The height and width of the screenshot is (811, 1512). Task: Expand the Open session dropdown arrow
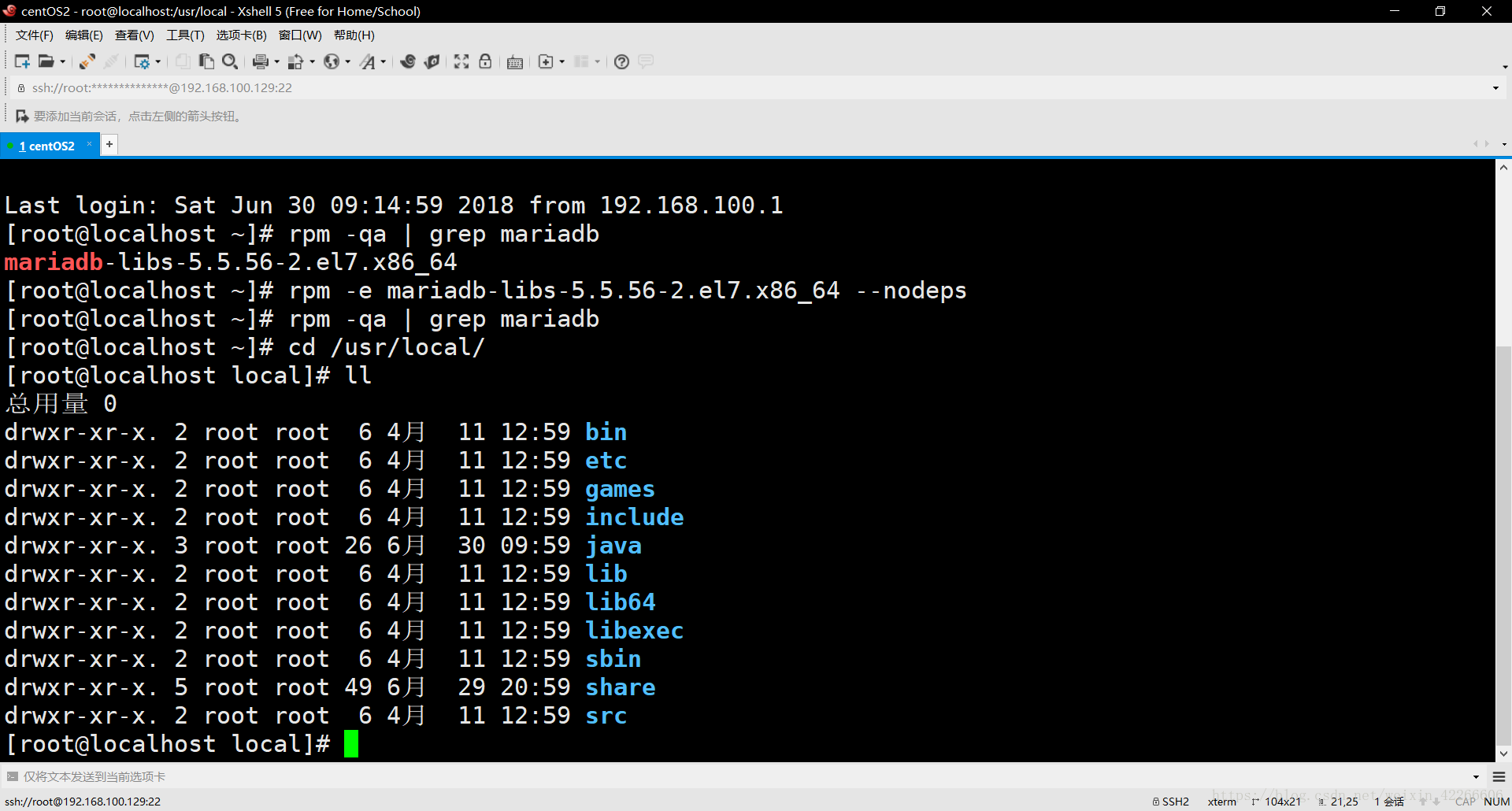[63, 61]
